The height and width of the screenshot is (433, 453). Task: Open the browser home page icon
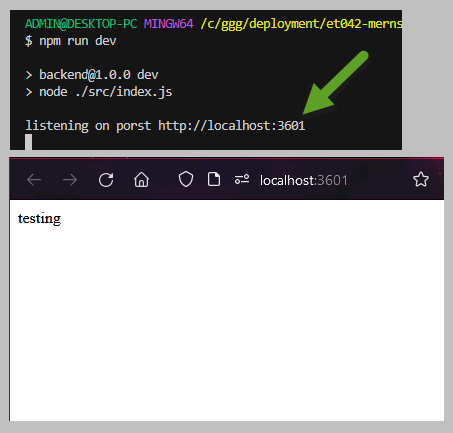141,180
